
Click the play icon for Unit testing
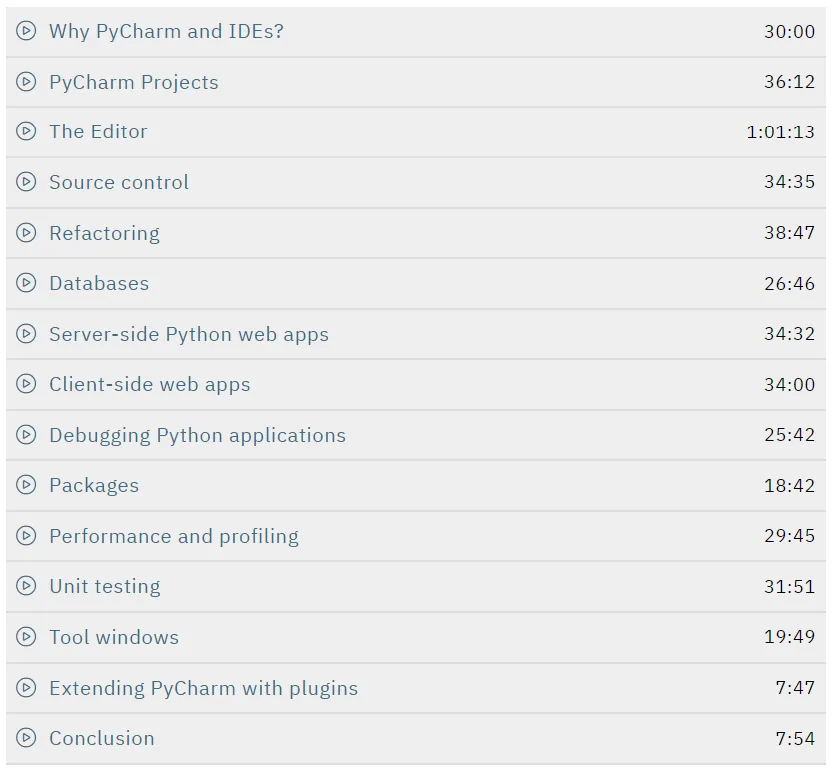click(x=26, y=586)
